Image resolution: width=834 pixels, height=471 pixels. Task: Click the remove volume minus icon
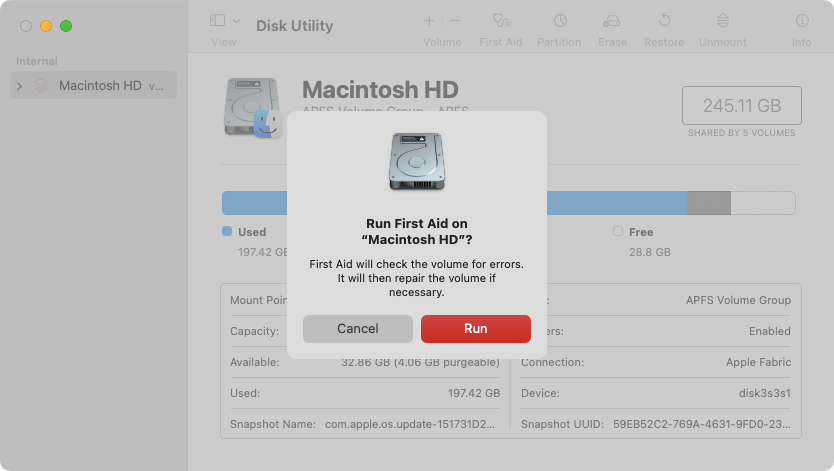click(455, 21)
